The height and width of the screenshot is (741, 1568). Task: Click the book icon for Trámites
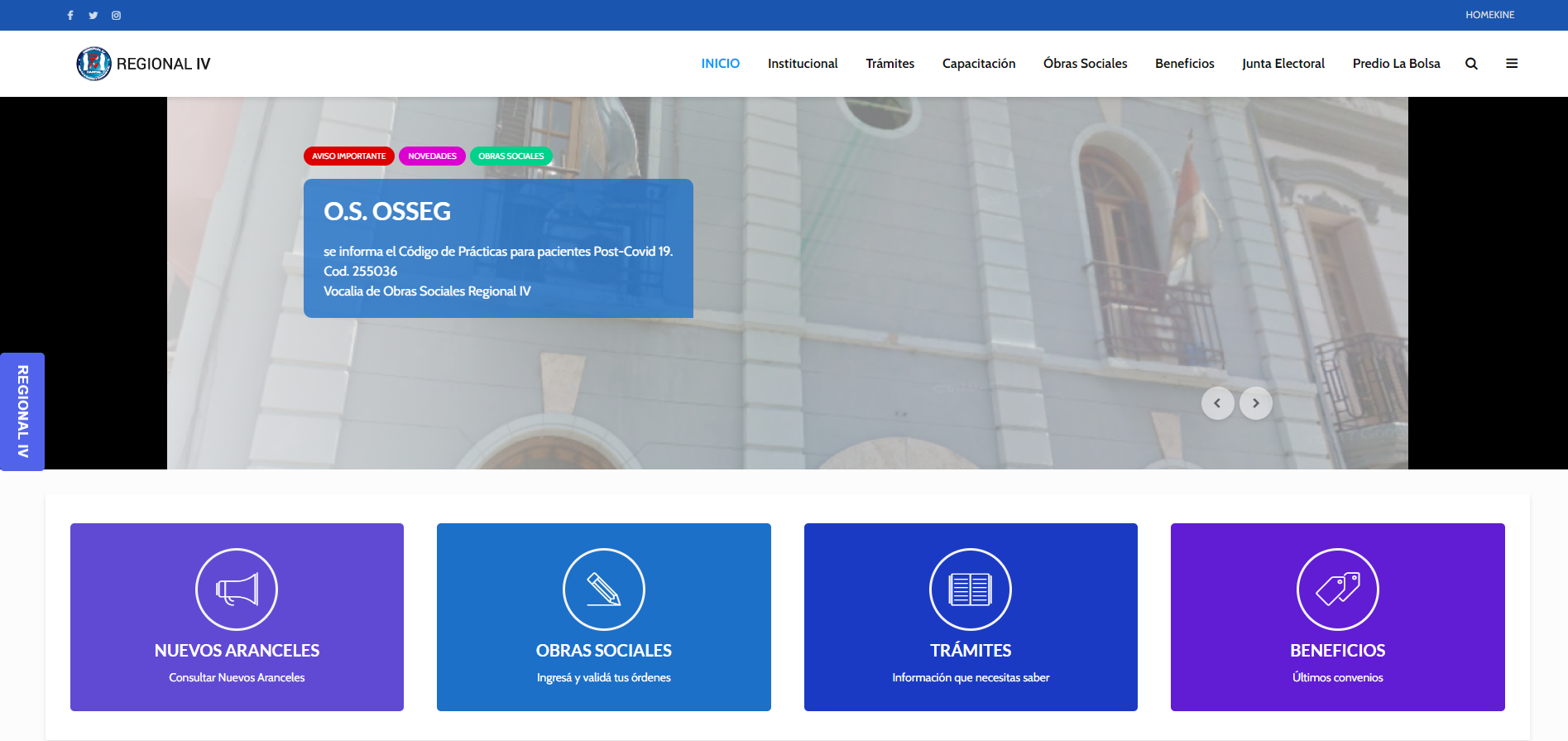(x=971, y=589)
